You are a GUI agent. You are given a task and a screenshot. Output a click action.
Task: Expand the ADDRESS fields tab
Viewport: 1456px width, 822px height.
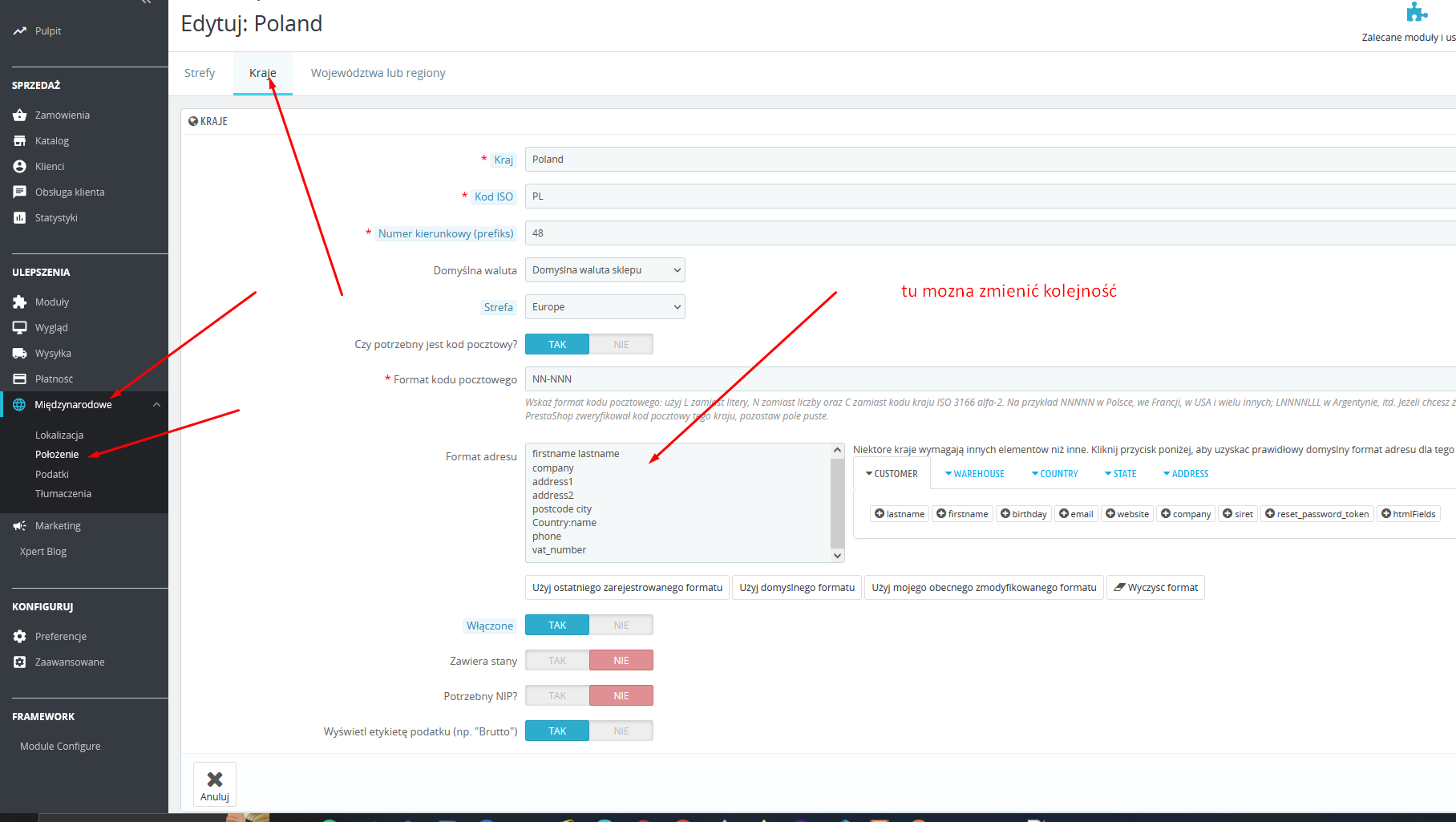pyautogui.click(x=1186, y=474)
